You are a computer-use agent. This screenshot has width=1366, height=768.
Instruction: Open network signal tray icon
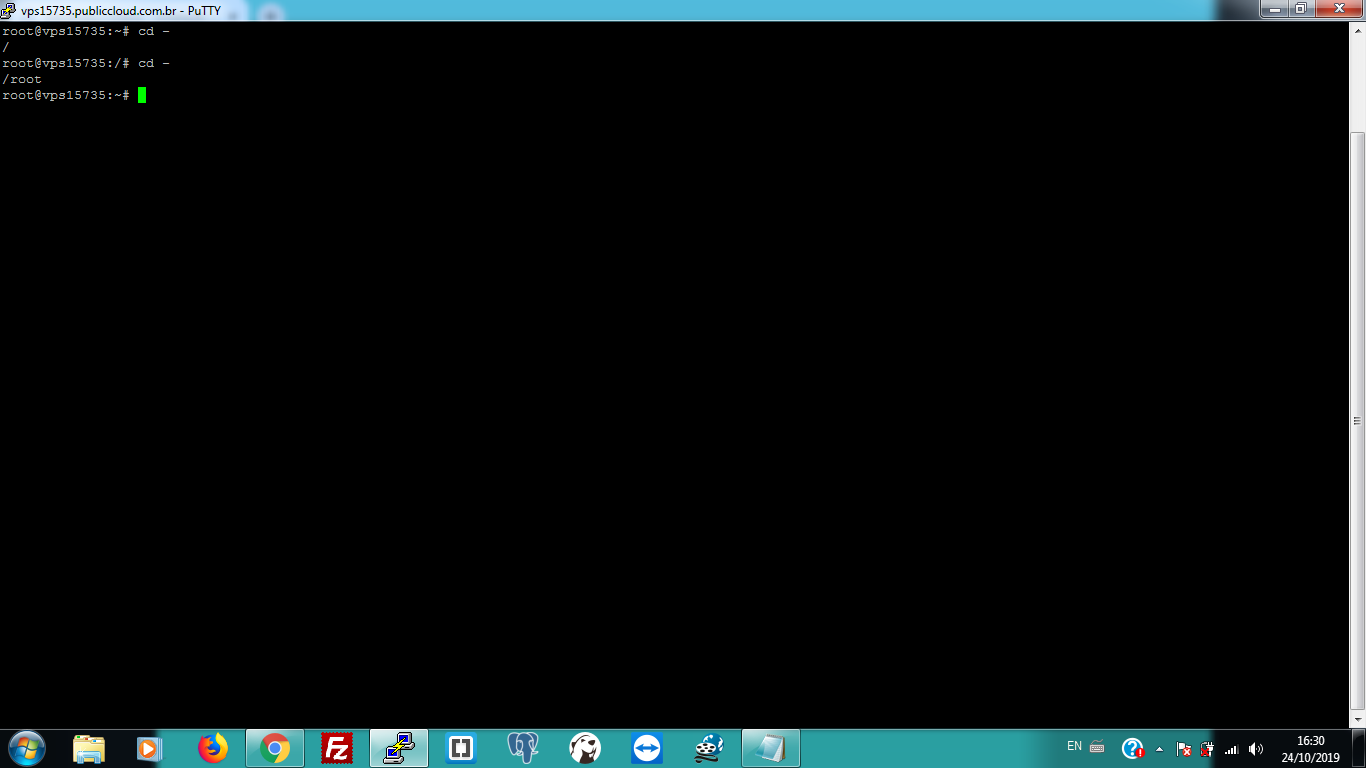[1231, 749]
